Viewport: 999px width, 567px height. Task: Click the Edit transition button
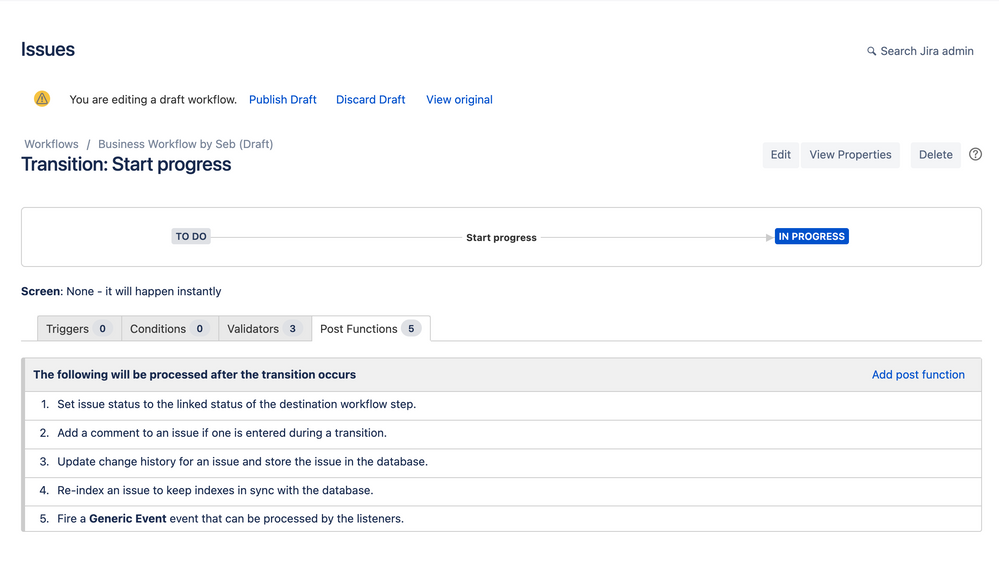(x=780, y=155)
